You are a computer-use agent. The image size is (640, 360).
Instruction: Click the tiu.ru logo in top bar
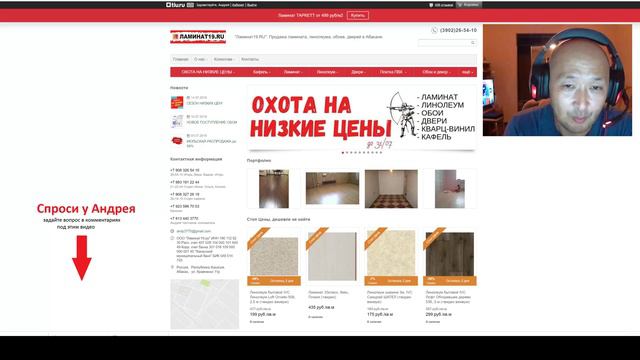[176, 5]
